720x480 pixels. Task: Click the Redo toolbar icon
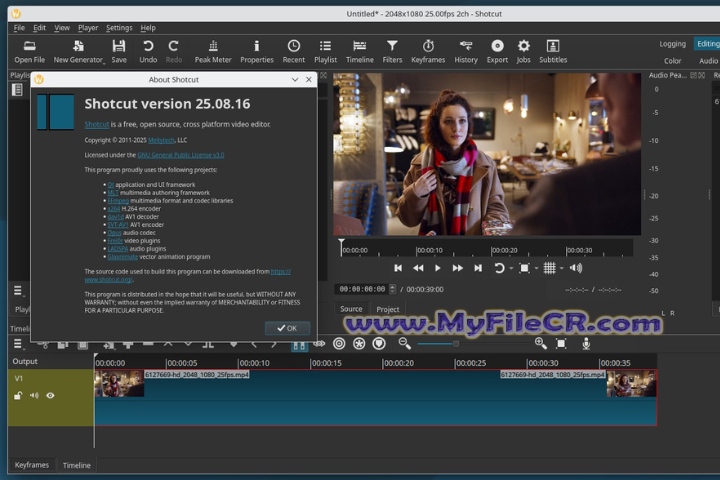click(174, 51)
